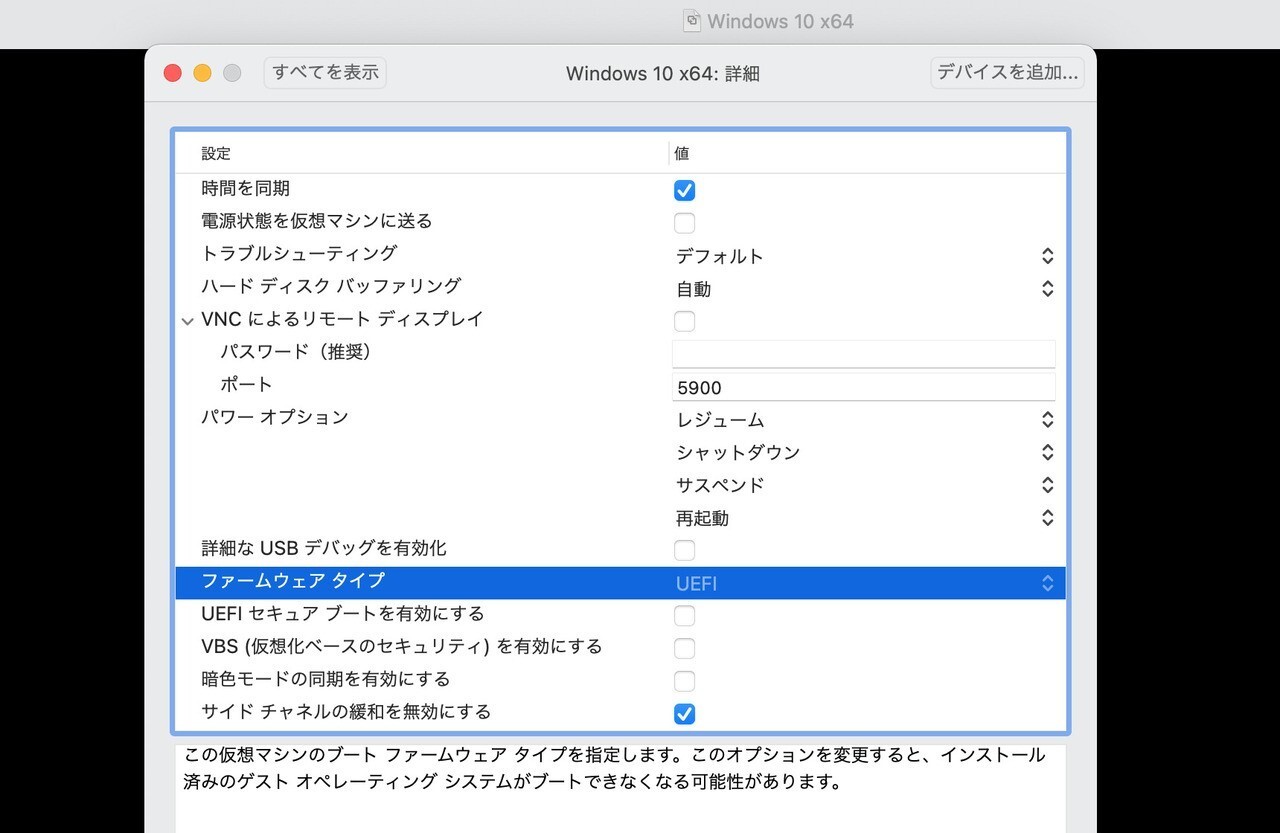Select the トラブルシューティング row label
The width and height of the screenshot is (1280, 833).
[299, 253]
